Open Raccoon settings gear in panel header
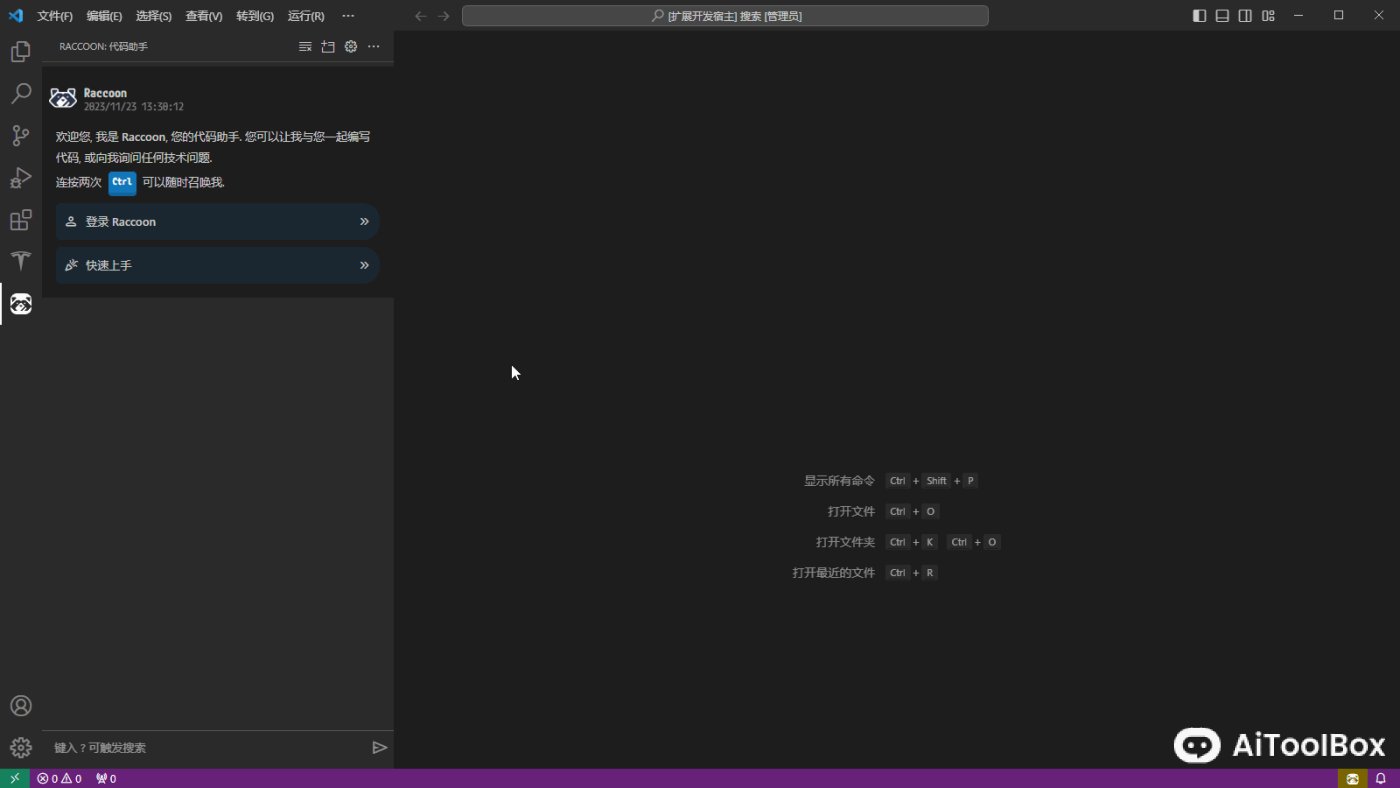 (351, 46)
